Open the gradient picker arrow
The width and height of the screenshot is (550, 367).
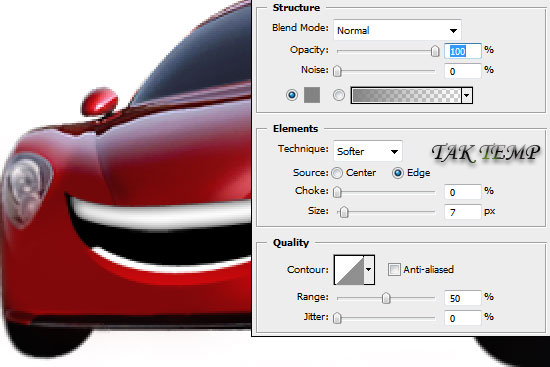tap(467, 95)
